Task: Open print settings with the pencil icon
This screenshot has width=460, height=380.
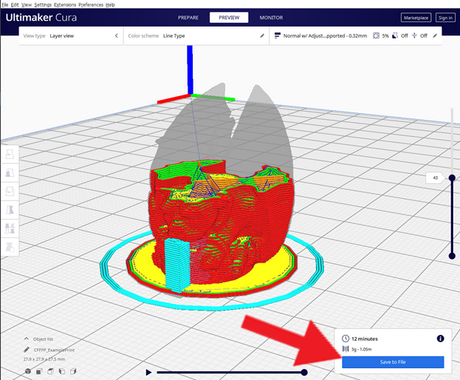Action: point(435,36)
